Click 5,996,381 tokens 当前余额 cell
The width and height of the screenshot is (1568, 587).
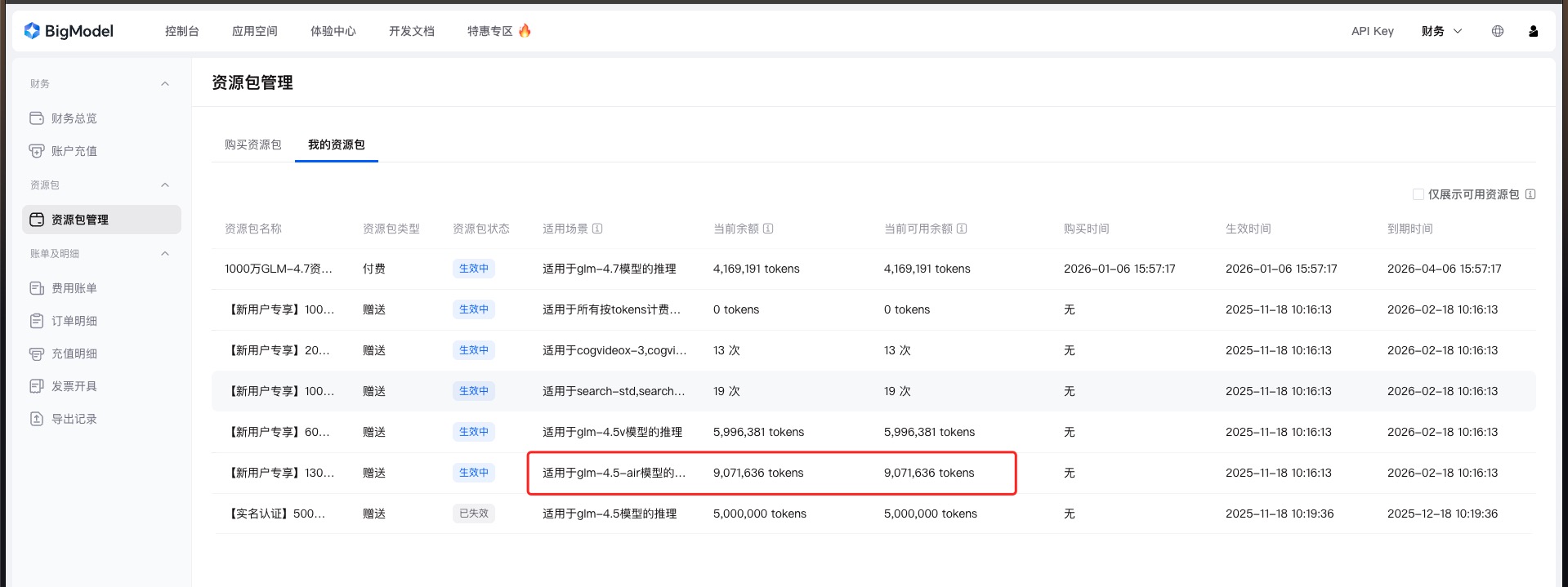click(x=758, y=432)
